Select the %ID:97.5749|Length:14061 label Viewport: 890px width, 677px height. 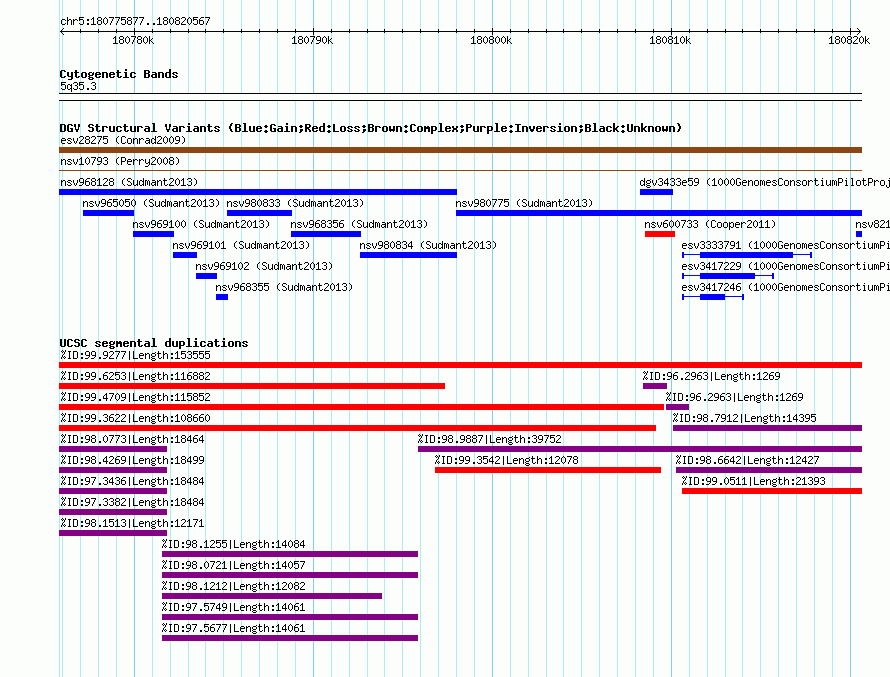tap(233, 607)
